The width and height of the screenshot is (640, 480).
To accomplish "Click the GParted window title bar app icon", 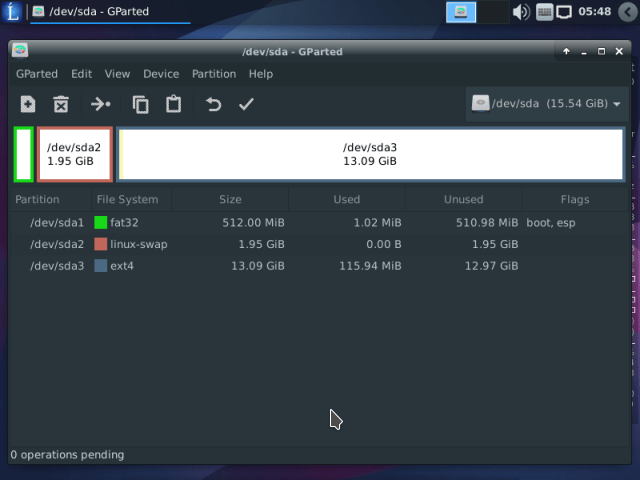I will pos(20,51).
